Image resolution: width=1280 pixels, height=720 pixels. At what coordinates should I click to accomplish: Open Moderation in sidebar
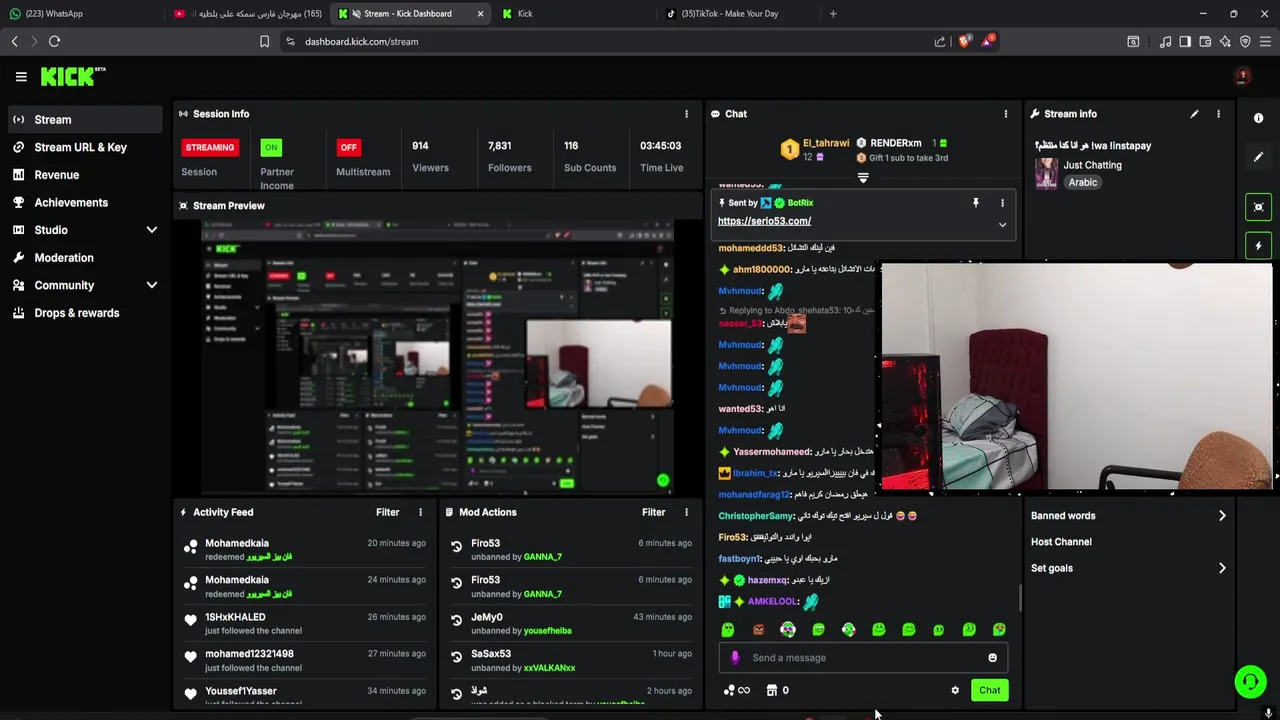click(x=84, y=258)
